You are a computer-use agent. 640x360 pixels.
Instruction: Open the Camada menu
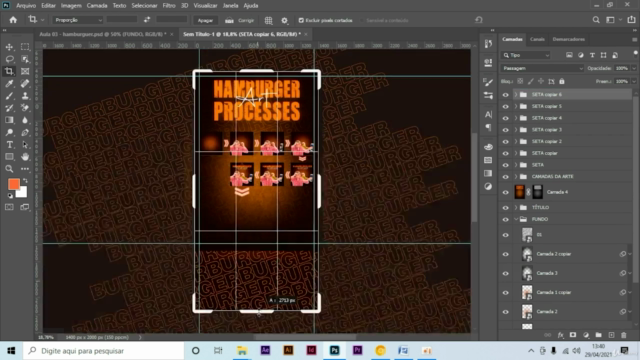(97, 6)
